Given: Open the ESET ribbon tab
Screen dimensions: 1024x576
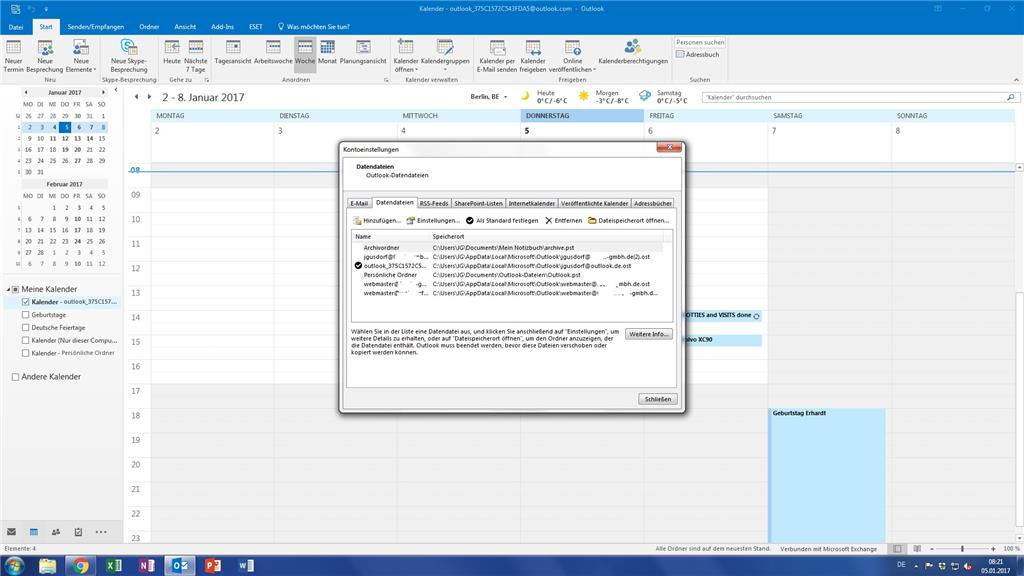Looking at the screenshot, I should pos(255,27).
